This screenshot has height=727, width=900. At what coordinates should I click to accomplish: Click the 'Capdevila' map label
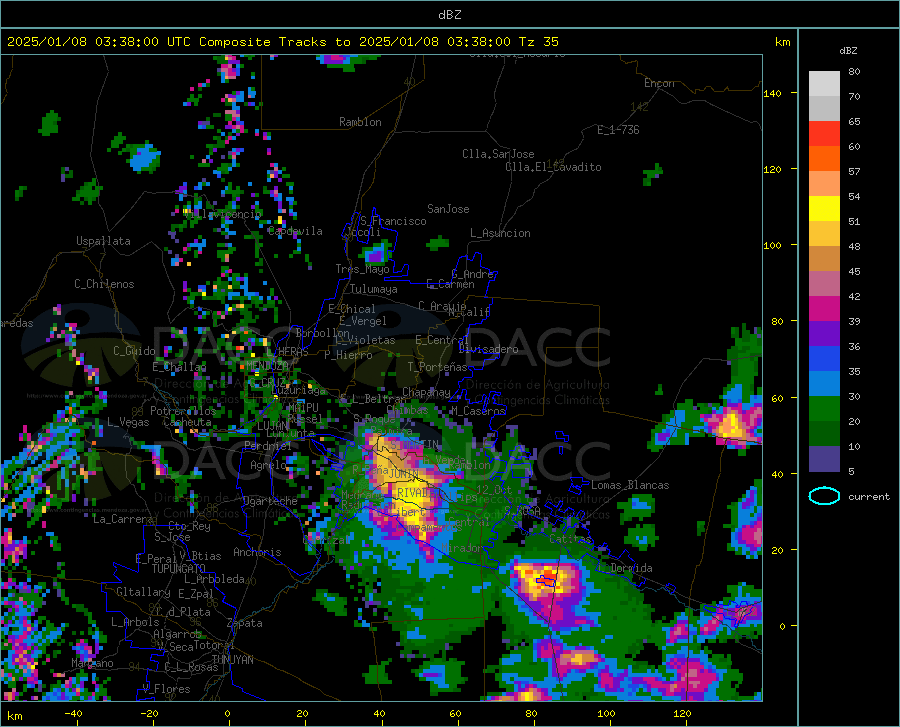[x=295, y=231]
